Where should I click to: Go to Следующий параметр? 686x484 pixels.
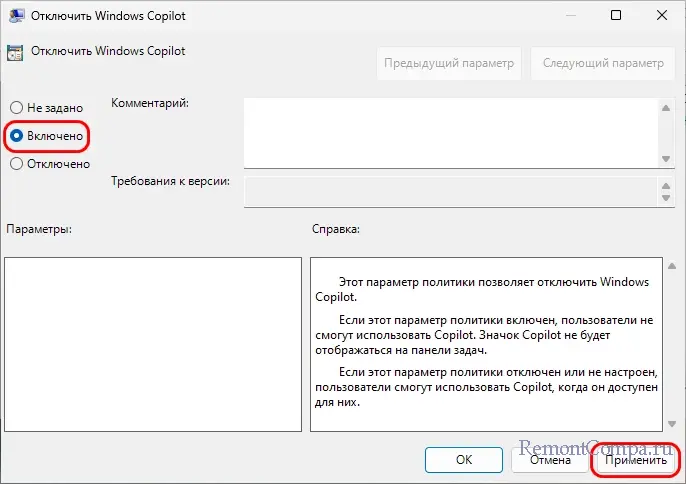[602, 63]
